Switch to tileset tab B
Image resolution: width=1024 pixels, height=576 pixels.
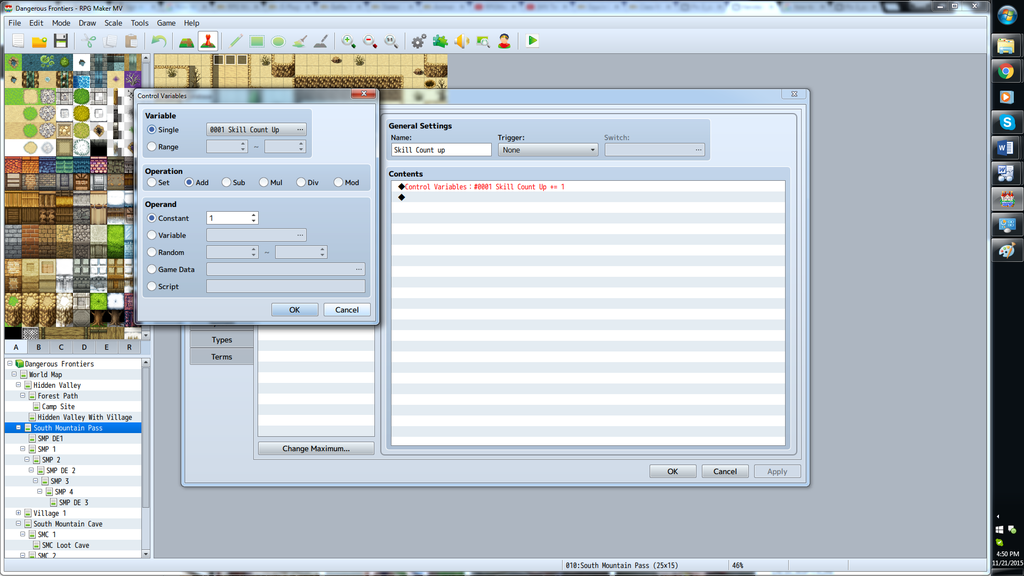(39, 347)
